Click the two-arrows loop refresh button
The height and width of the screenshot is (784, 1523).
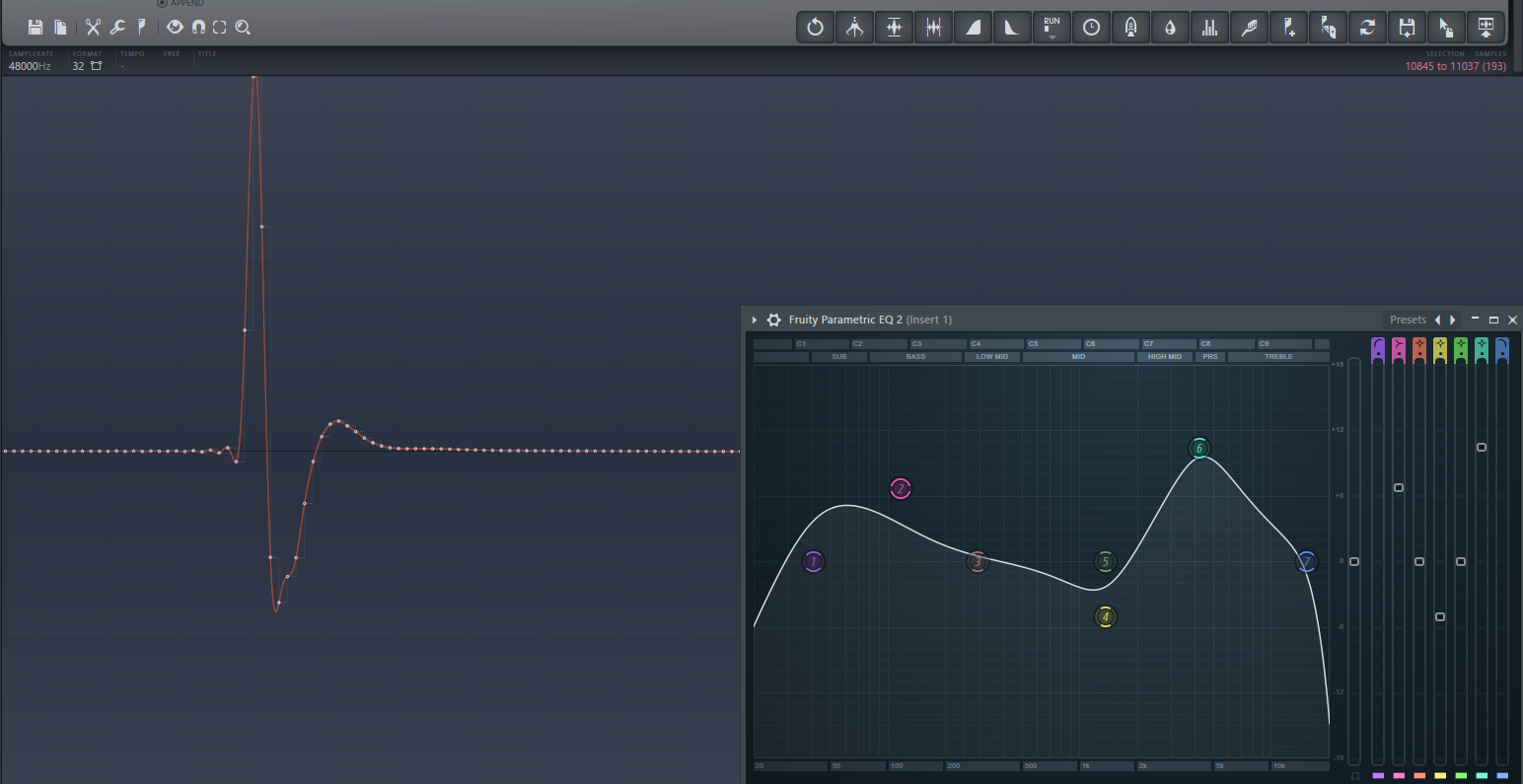tap(1367, 28)
